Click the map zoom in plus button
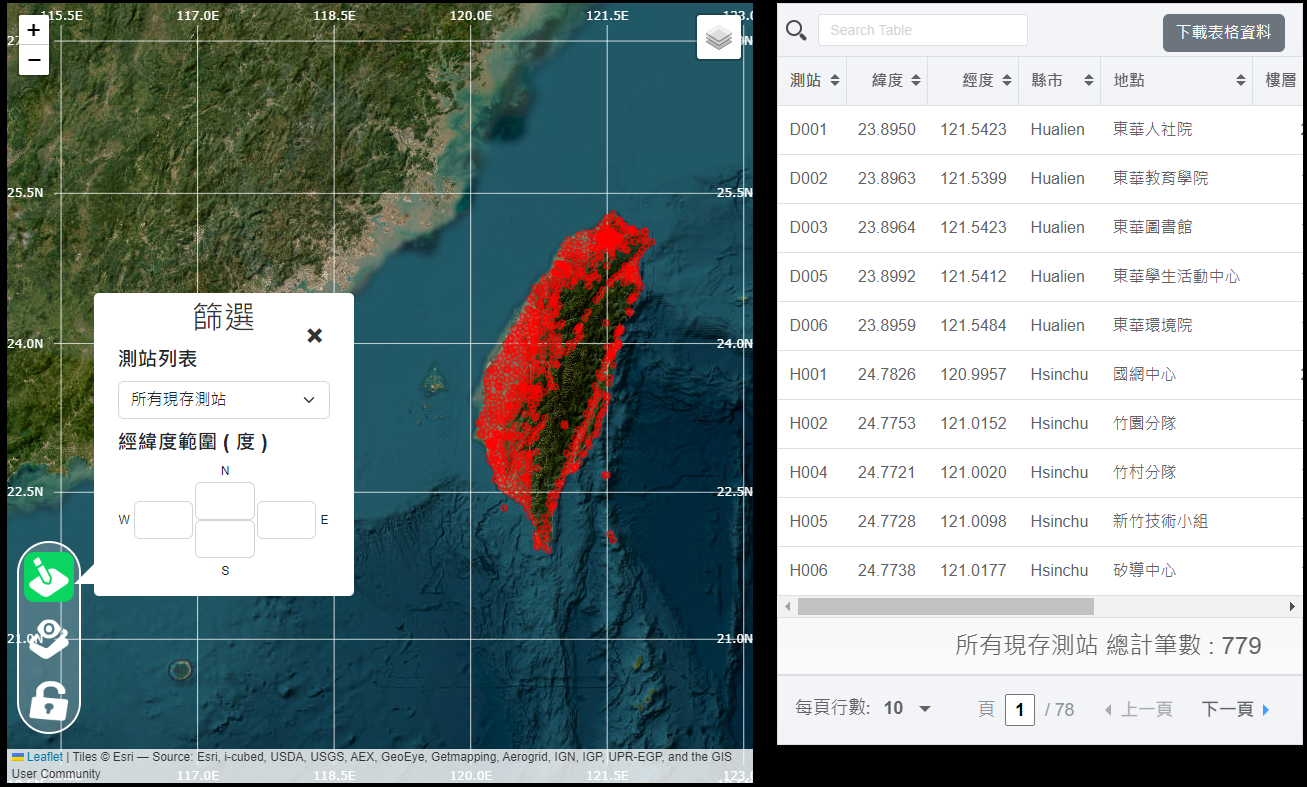The height and width of the screenshot is (787, 1307). [x=34, y=31]
